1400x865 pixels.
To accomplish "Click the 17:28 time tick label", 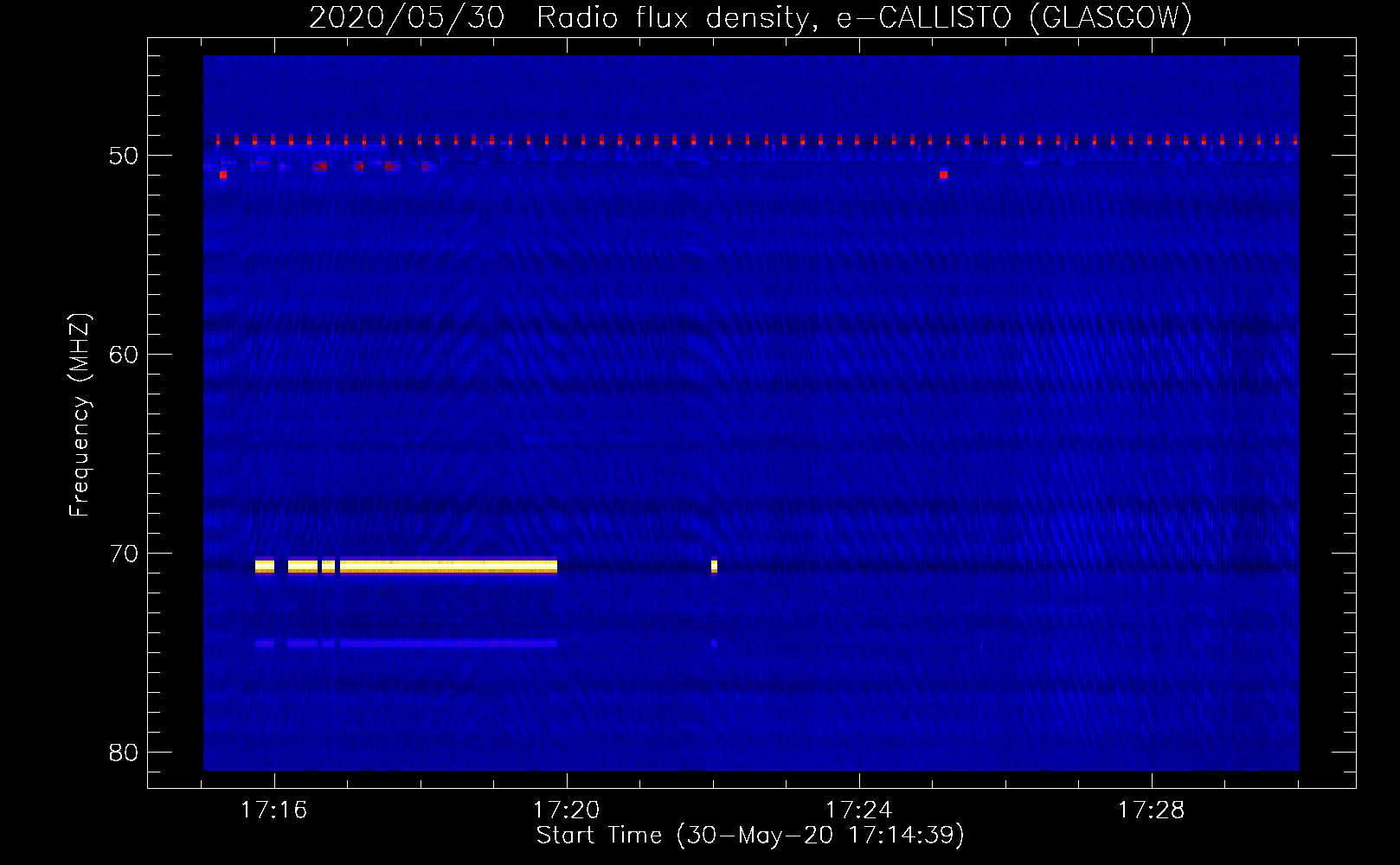I will 1151,811.
